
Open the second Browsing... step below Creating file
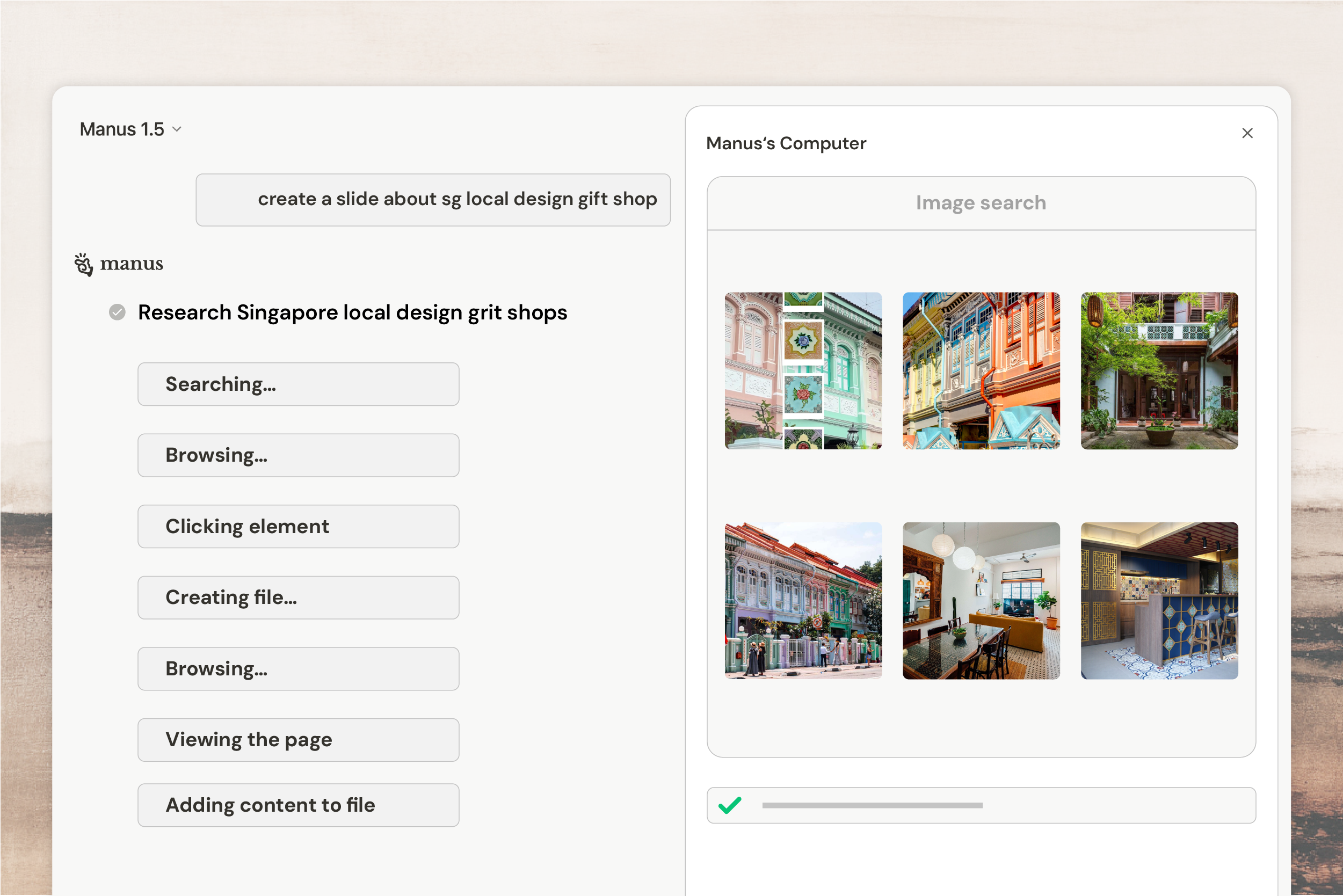pyautogui.click(x=297, y=668)
